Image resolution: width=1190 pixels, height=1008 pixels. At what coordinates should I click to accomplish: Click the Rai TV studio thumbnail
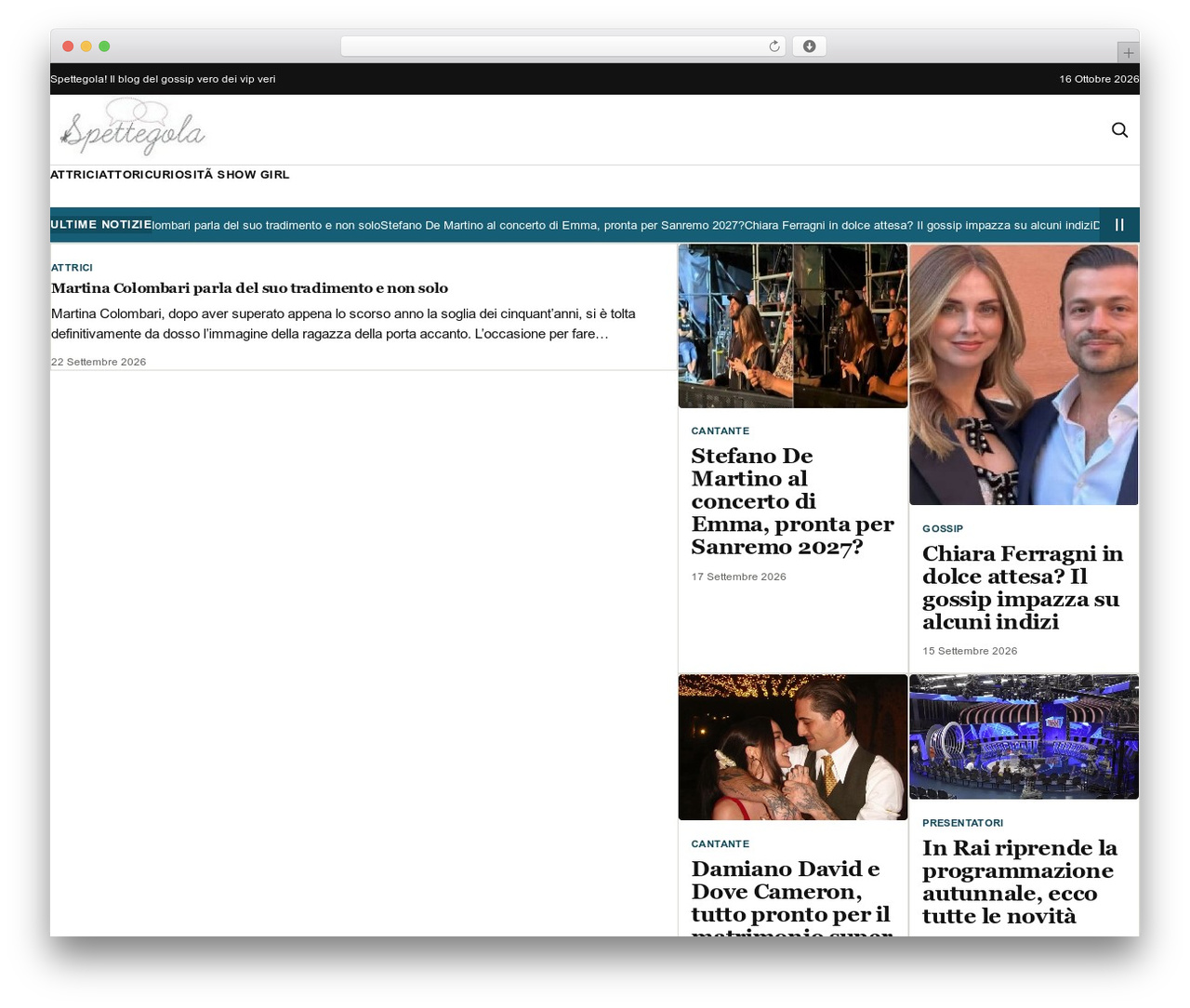point(1024,737)
